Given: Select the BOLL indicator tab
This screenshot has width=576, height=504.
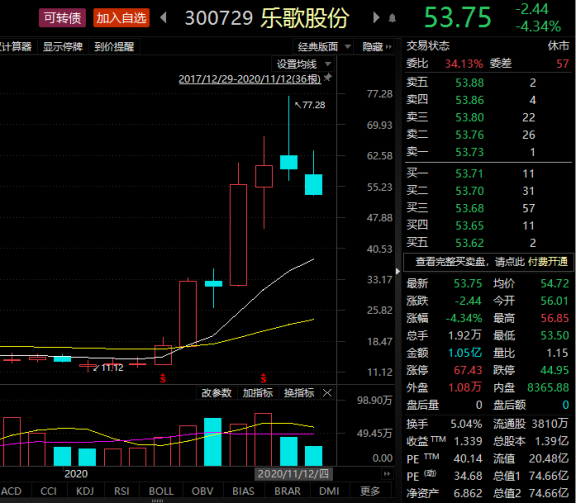Looking at the screenshot, I should 161,491.
